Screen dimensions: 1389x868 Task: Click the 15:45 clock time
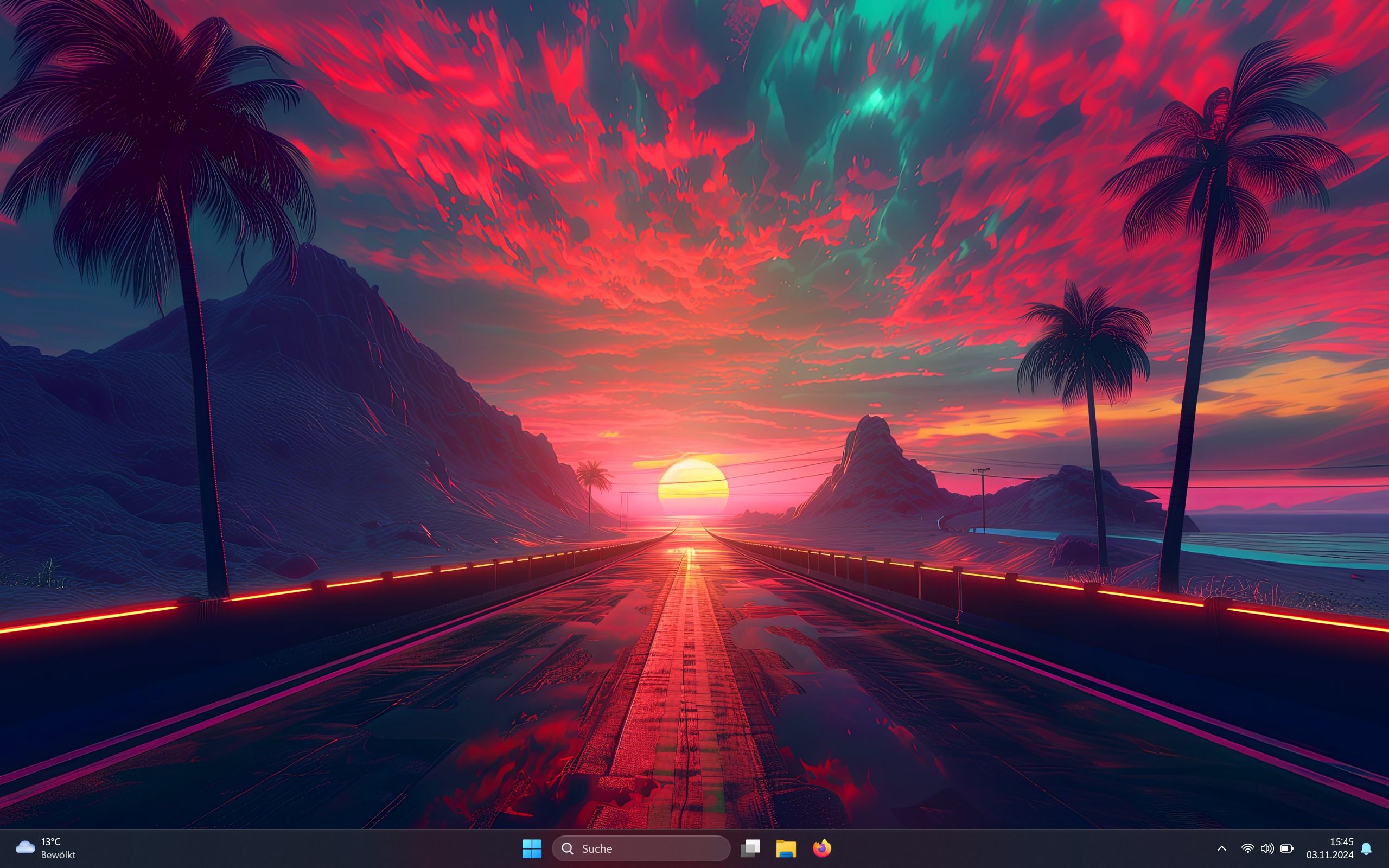coord(1341,841)
